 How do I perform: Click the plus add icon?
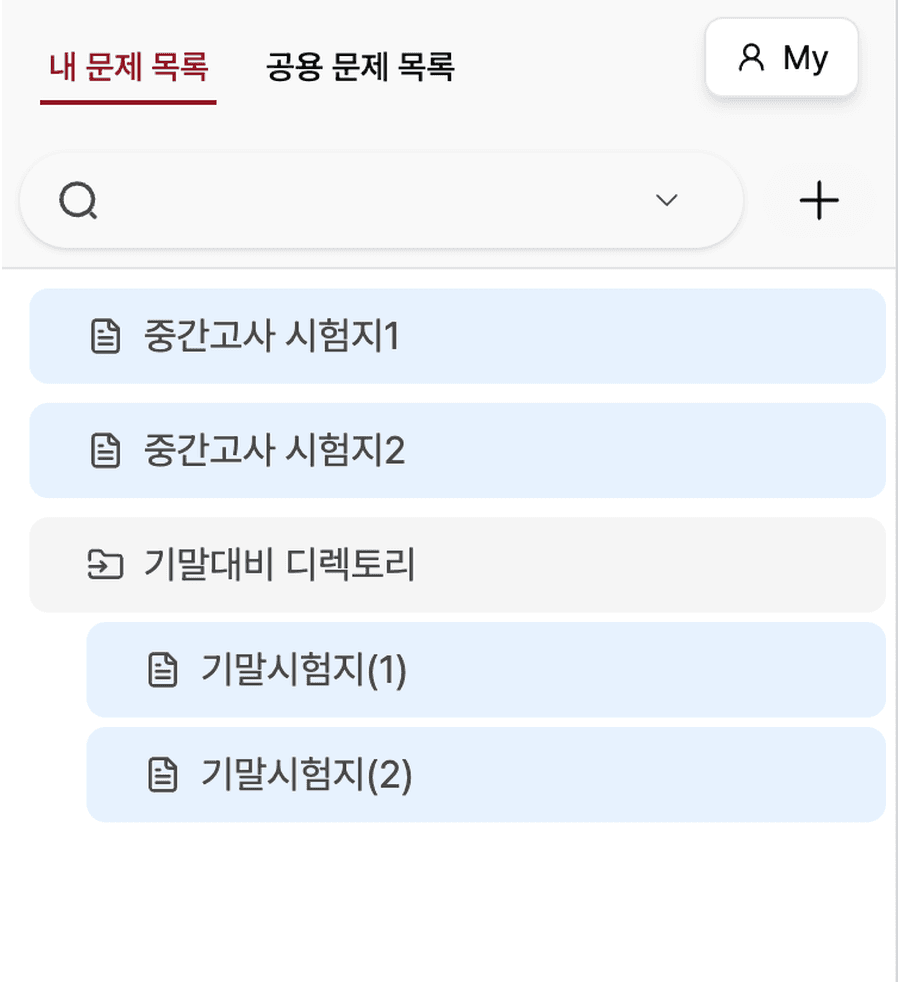click(x=819, y=200)
